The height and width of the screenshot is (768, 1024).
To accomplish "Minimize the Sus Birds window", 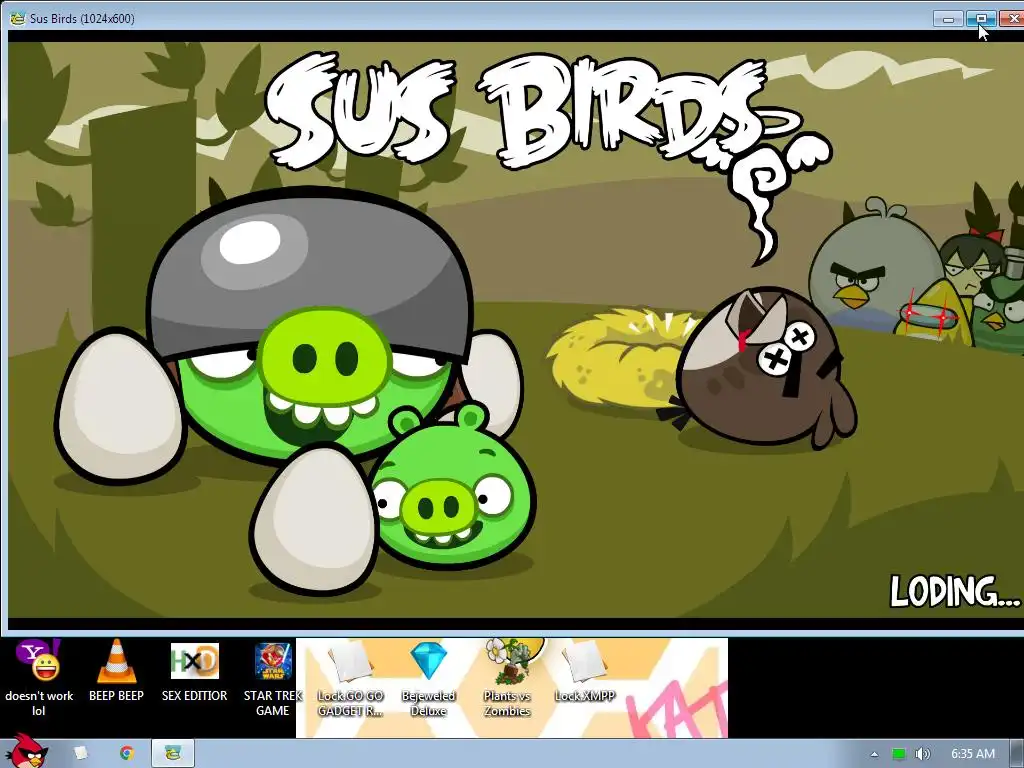I will click(948, 19).
